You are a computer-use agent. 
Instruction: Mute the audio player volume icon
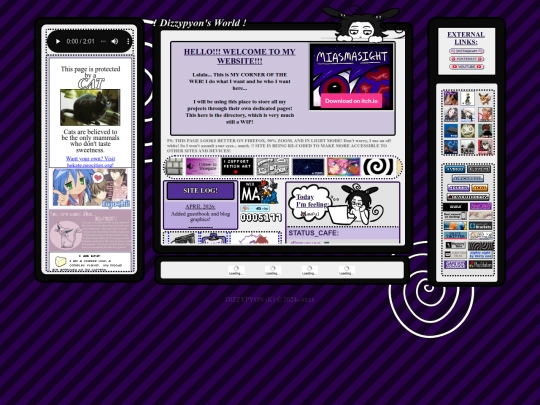(115, 41)
